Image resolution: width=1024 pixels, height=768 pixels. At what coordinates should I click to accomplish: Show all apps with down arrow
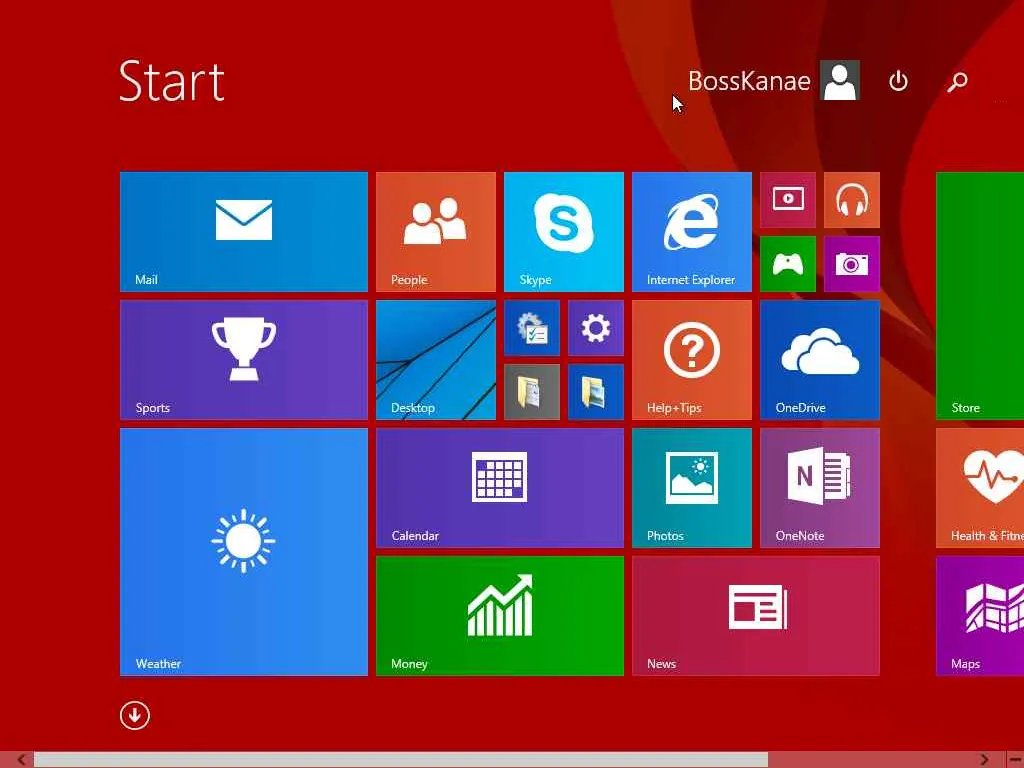coord(135,715)
